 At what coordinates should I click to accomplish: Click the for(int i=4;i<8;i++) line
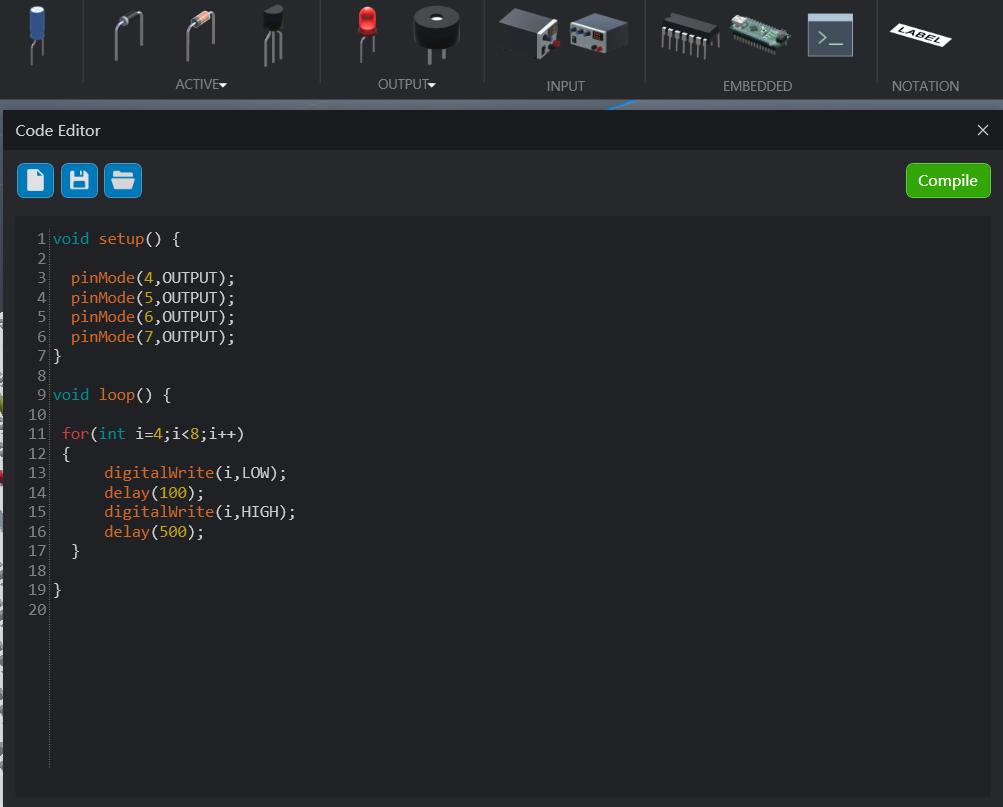153,434
